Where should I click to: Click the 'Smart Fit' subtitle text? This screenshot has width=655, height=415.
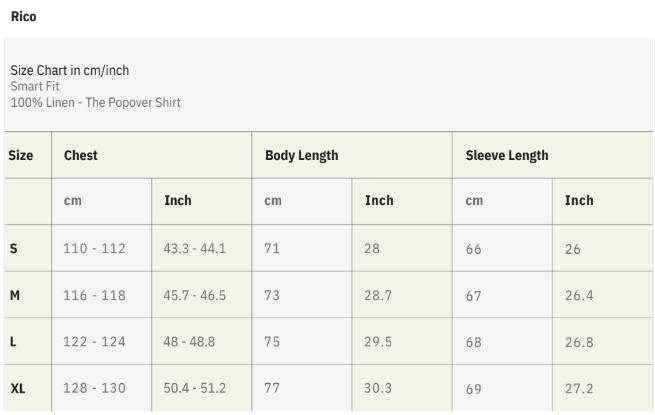coord(35,86)
